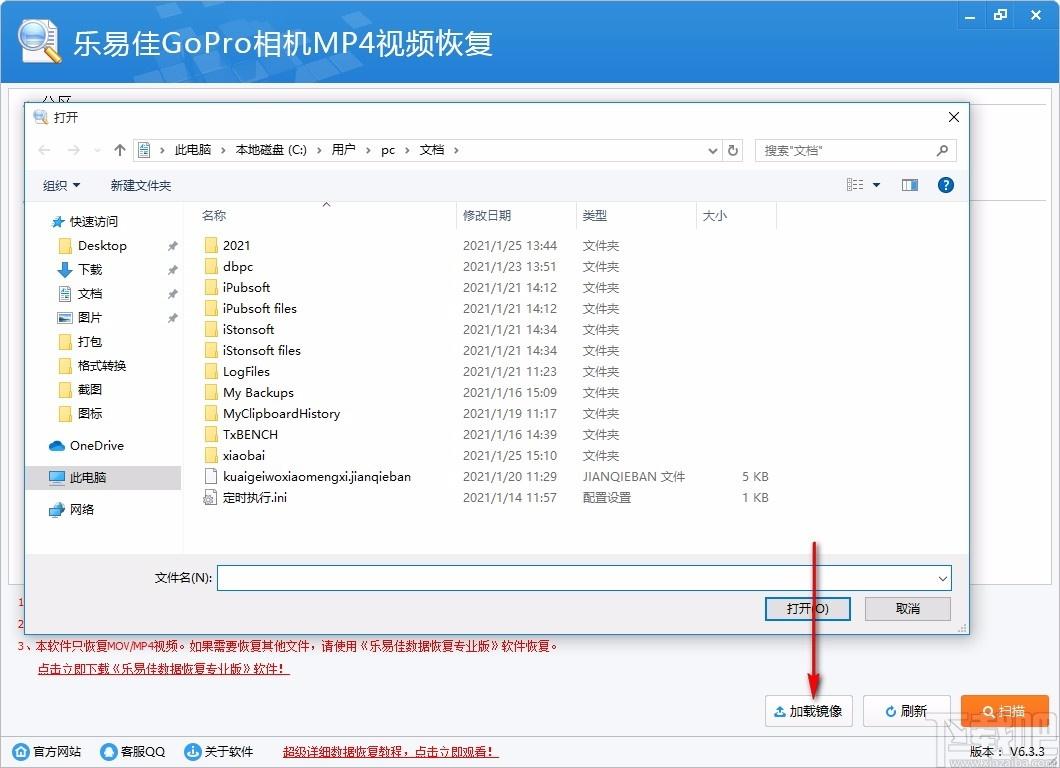The image size is (1060, 768).
Task: Select kuaigeiwoxiaomengxi.jianqieban file
Action: 308,477
